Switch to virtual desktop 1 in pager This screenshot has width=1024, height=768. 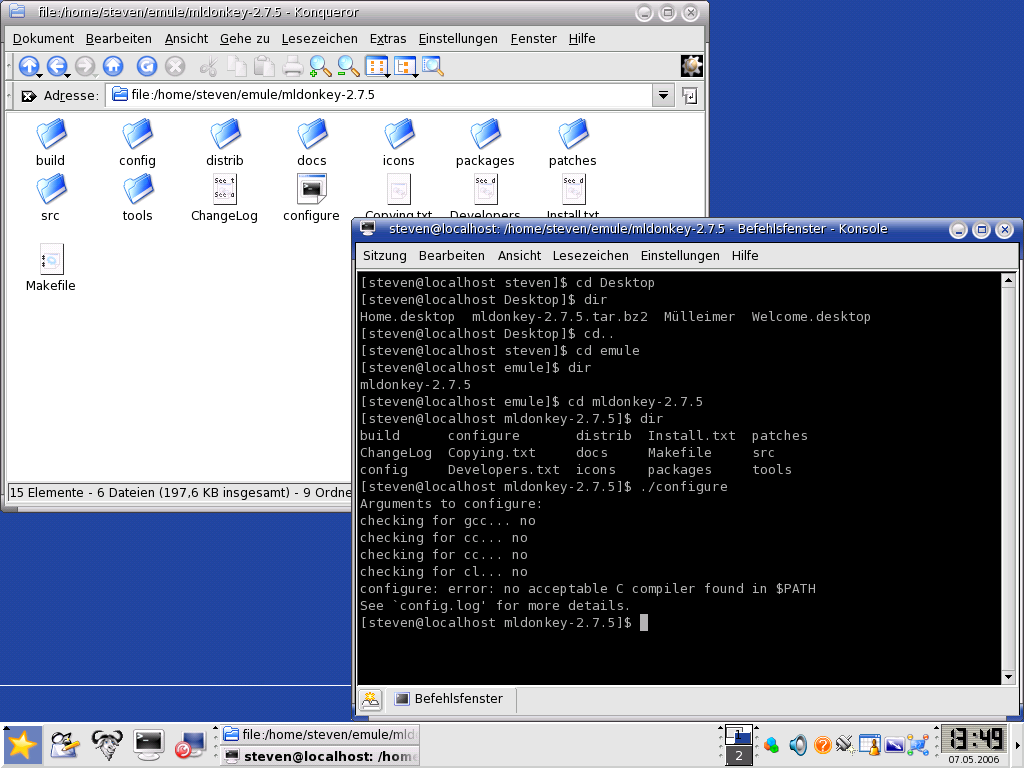click(x=739, y=735)
